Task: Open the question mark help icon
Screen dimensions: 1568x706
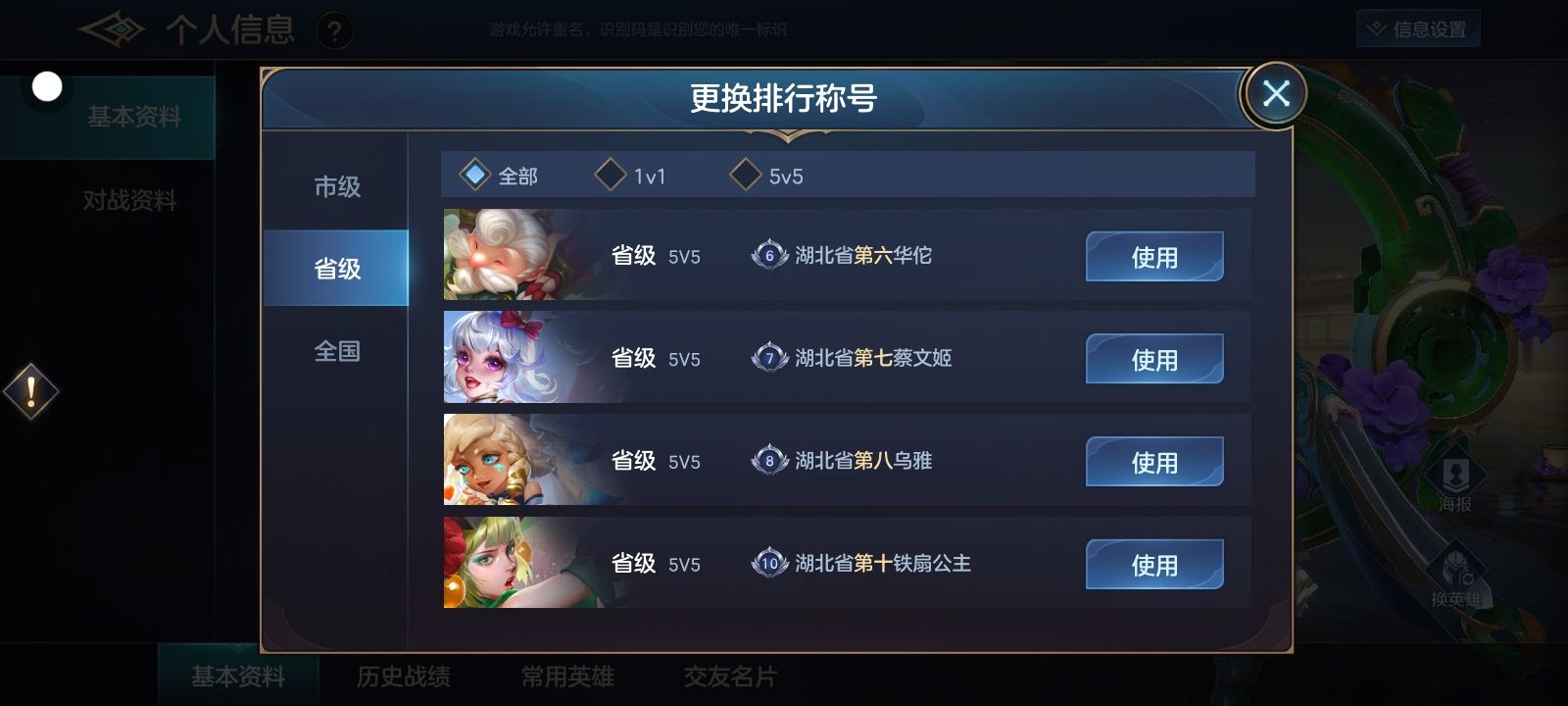Action: pos(335,32)
